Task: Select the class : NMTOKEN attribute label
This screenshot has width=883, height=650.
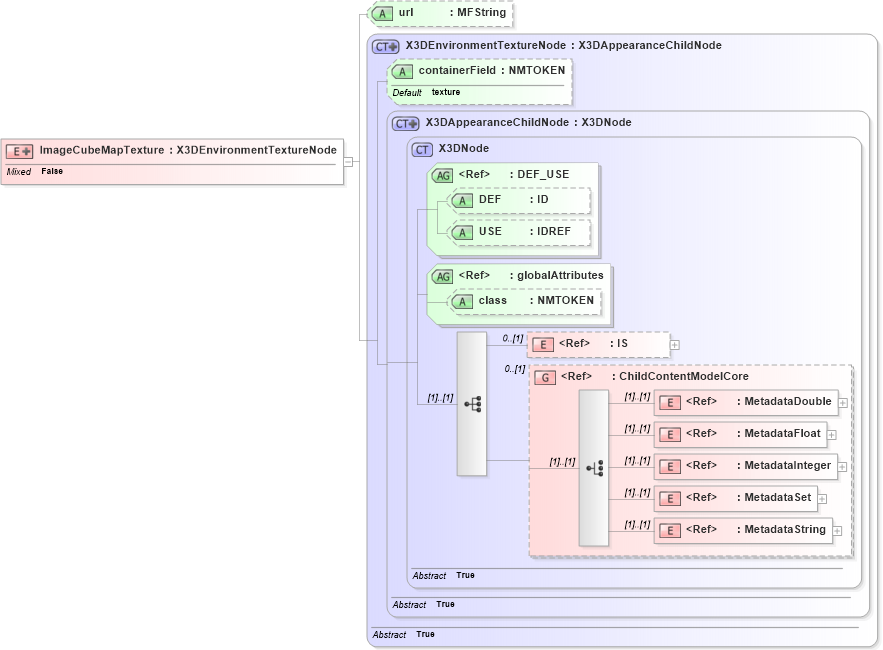Action: [536, 301]
